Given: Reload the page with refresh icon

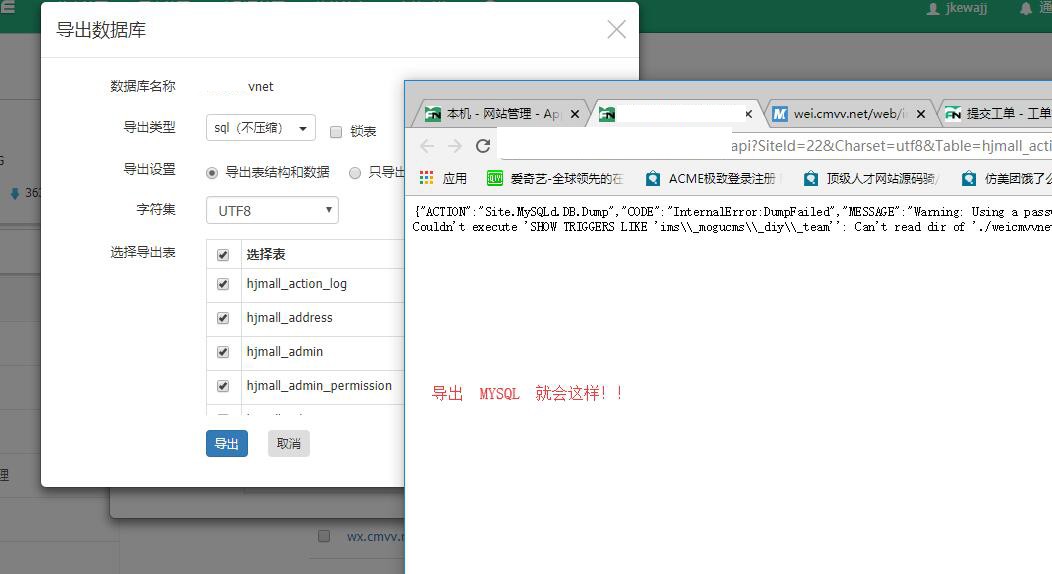Looking at the screenshot, I should pyautogui.click(x=483, y=146).
